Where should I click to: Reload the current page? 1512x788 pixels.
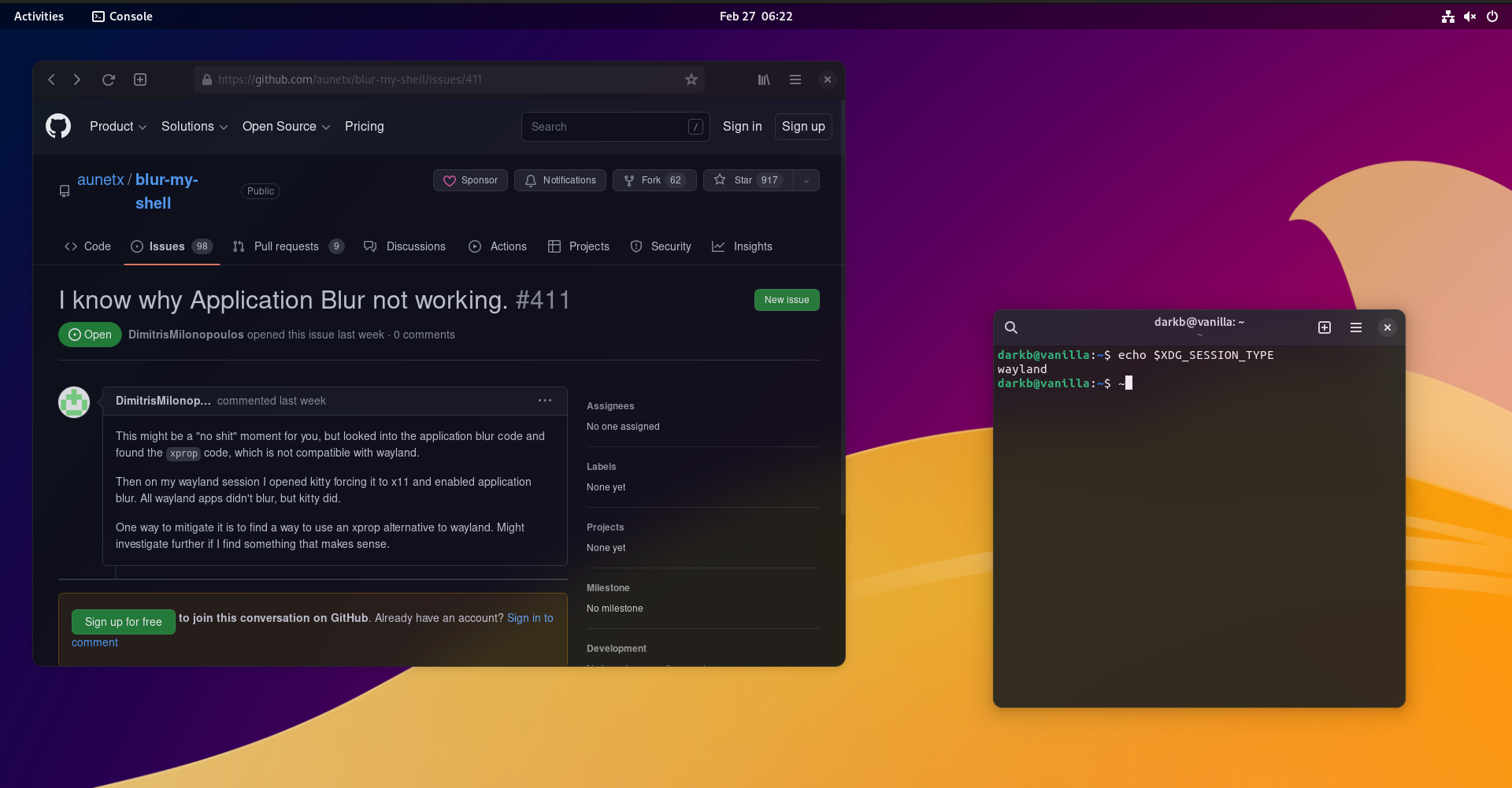coord(108,80)
